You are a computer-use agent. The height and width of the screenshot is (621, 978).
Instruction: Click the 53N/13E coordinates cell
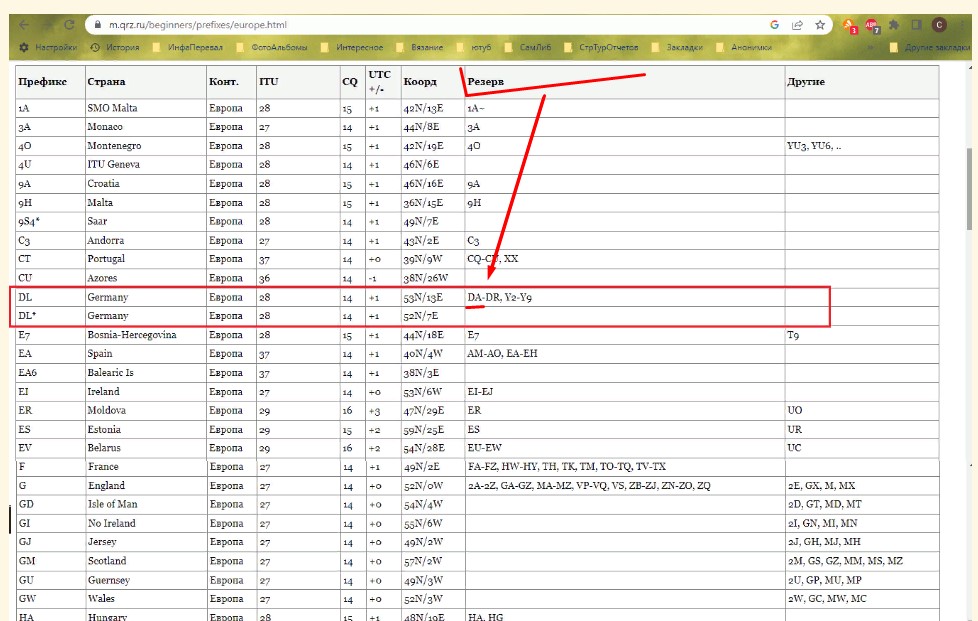point(433,297)
